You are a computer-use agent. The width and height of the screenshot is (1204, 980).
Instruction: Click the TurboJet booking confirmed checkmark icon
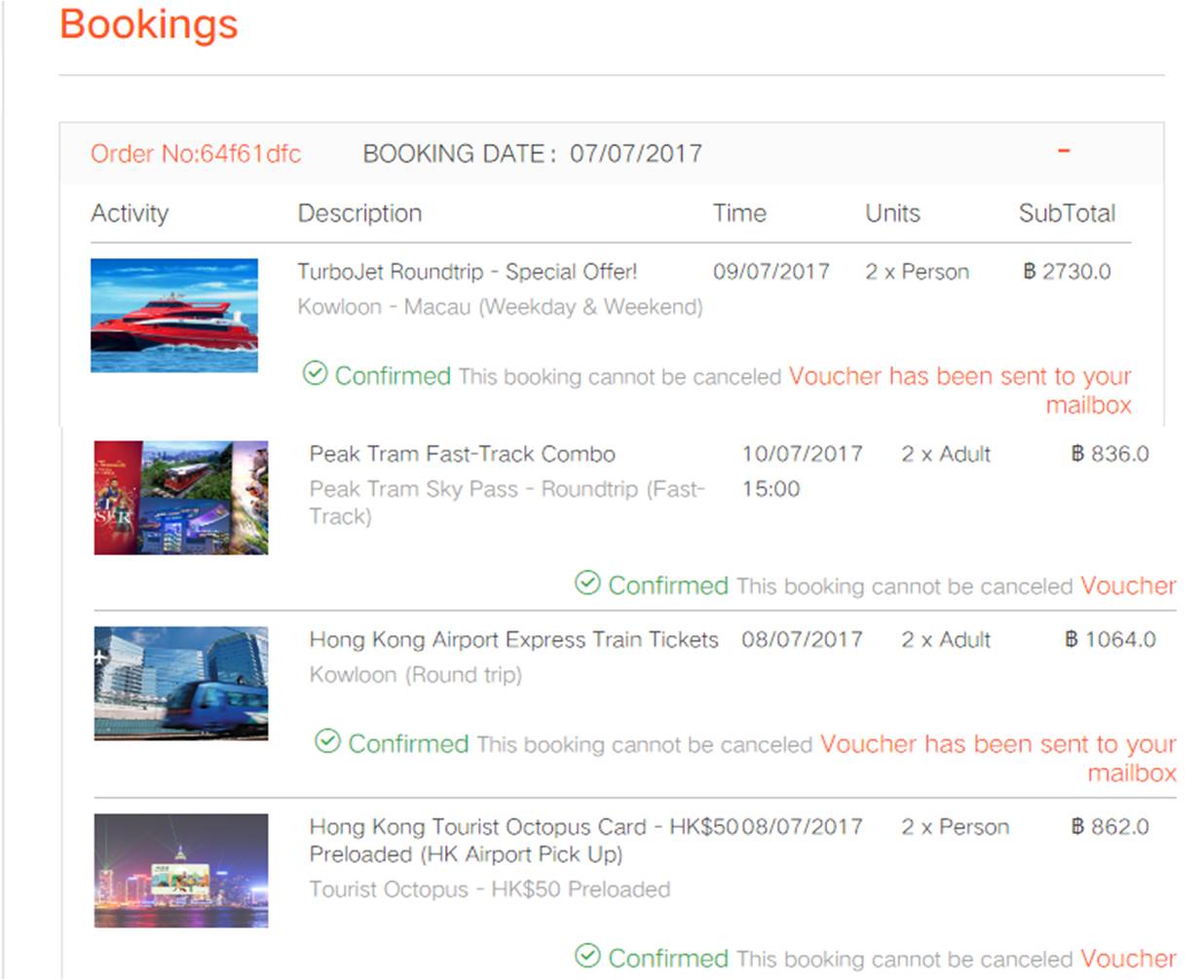point(315,373)
